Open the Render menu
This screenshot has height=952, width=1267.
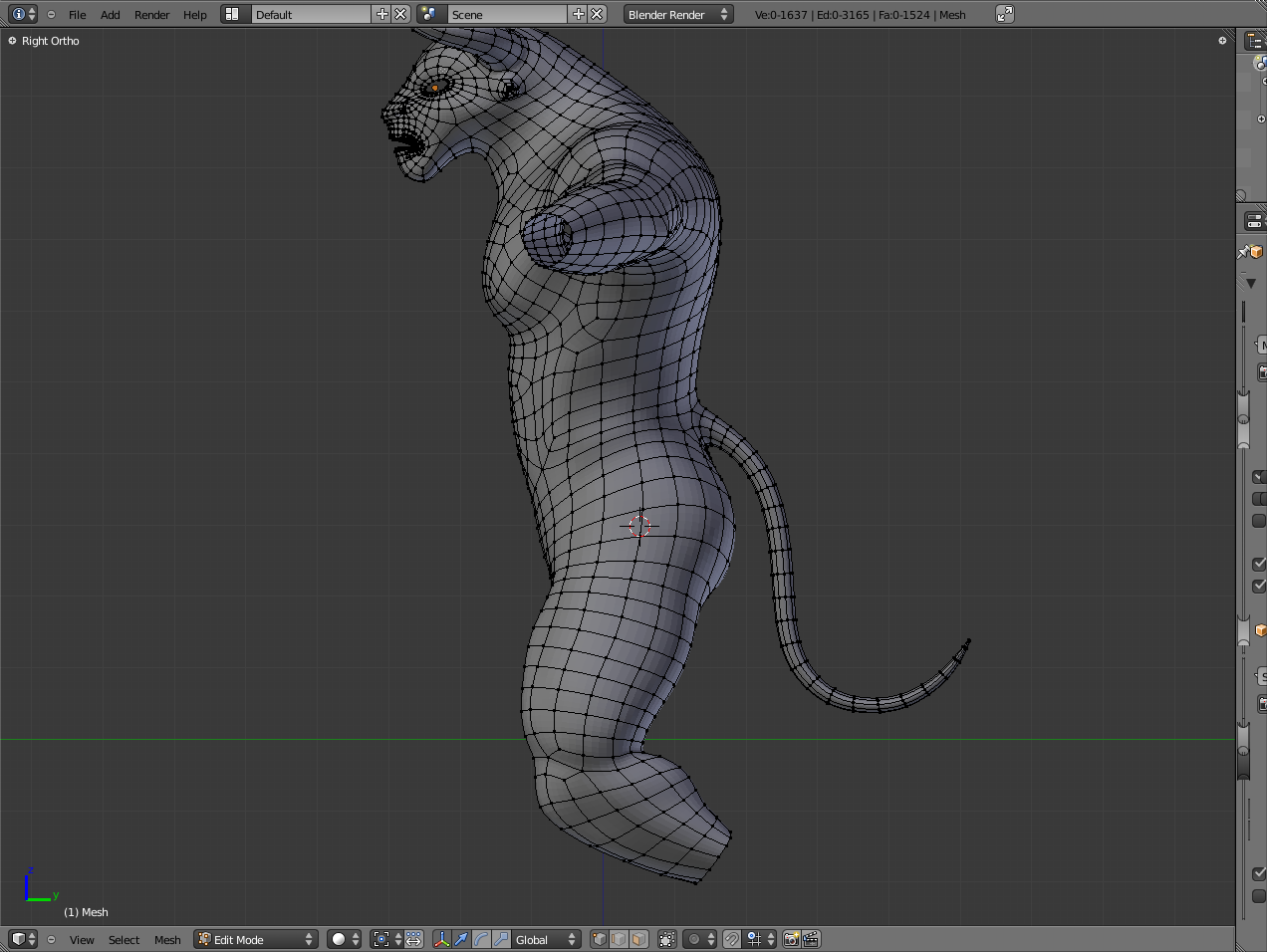pyautogui.click(x=151, y=15)
